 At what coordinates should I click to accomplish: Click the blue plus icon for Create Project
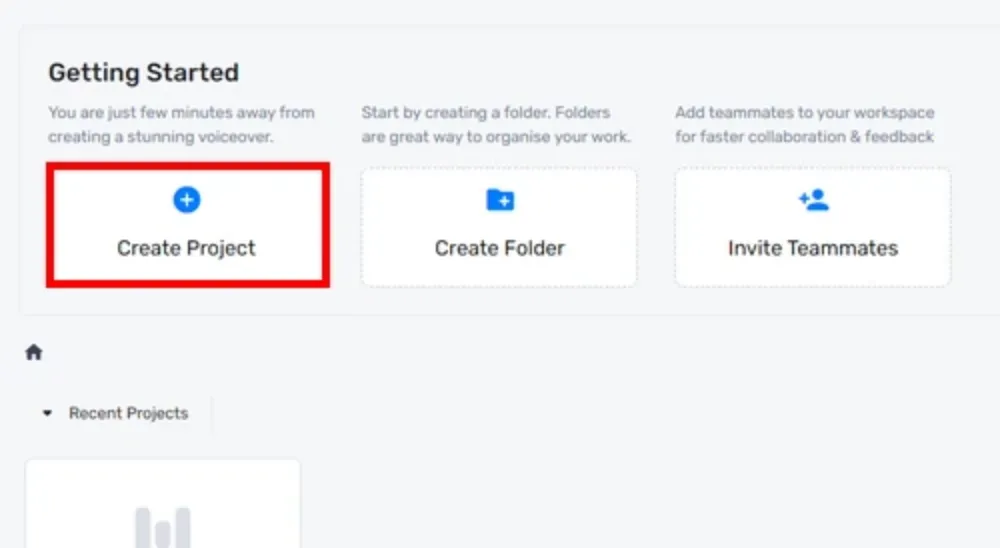point(187,200)
